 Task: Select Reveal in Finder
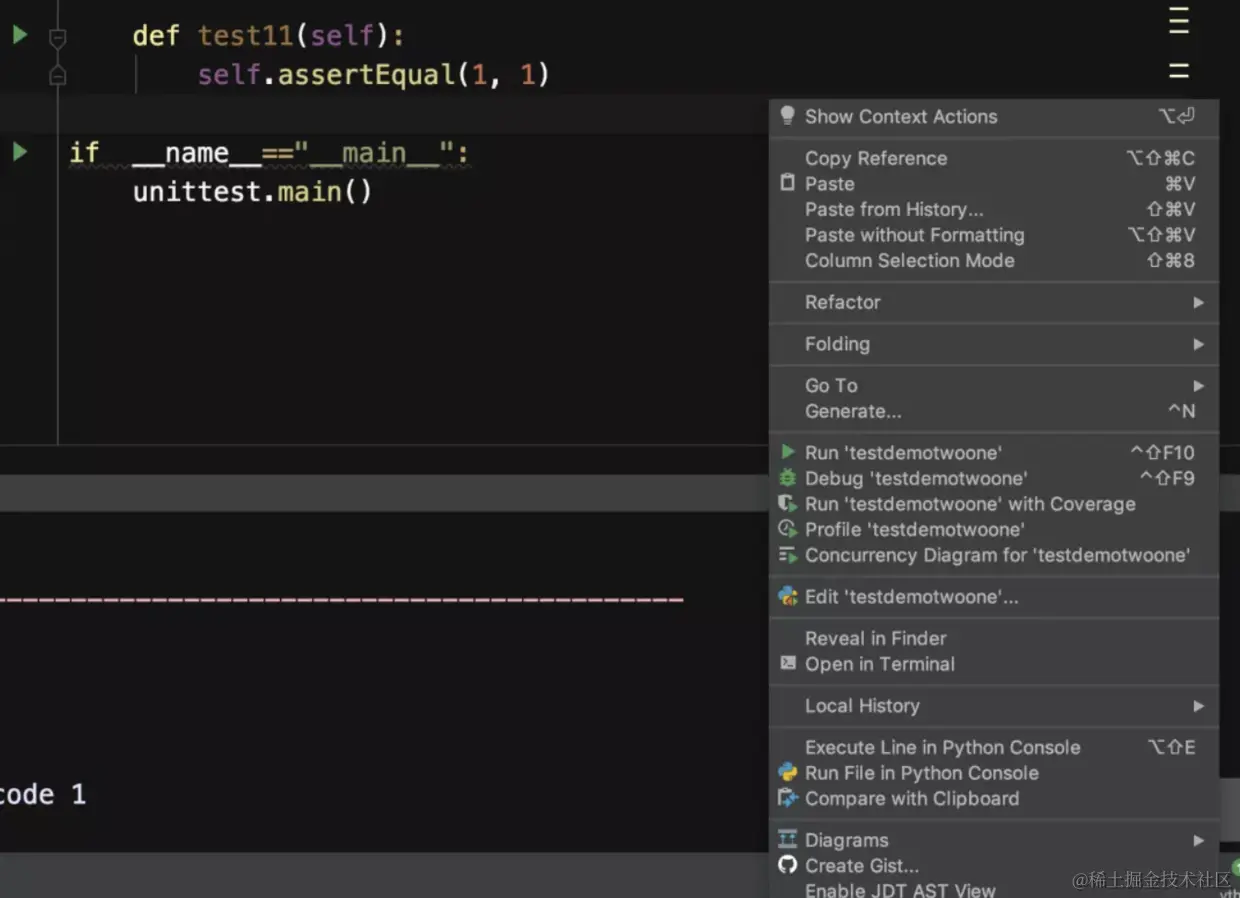[x=994, y=638]
